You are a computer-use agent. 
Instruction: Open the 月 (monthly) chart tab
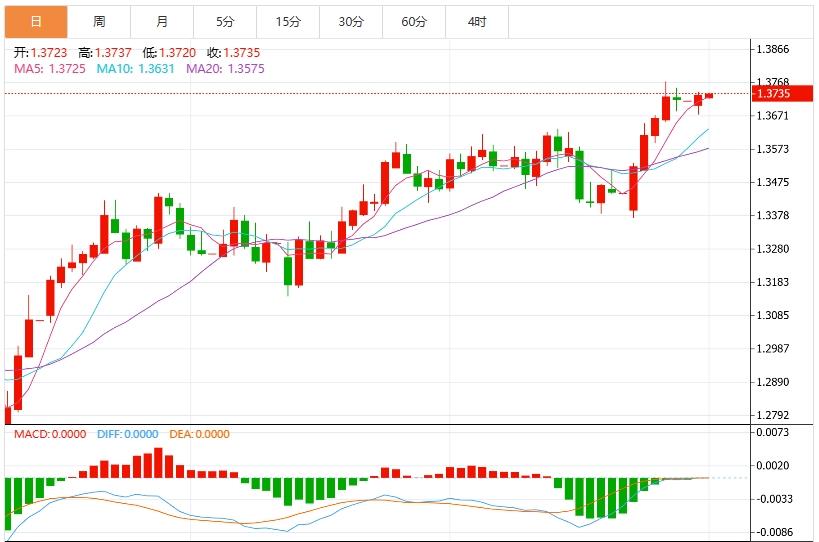coord(162,21)
